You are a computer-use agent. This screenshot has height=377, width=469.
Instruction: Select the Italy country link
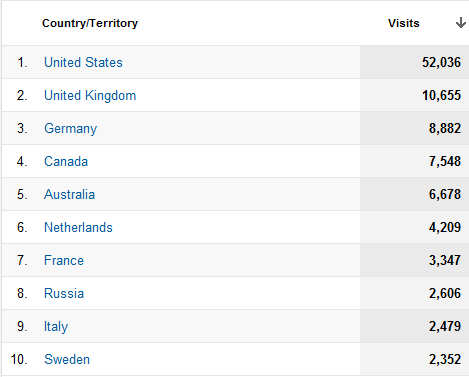click(56, 327)
